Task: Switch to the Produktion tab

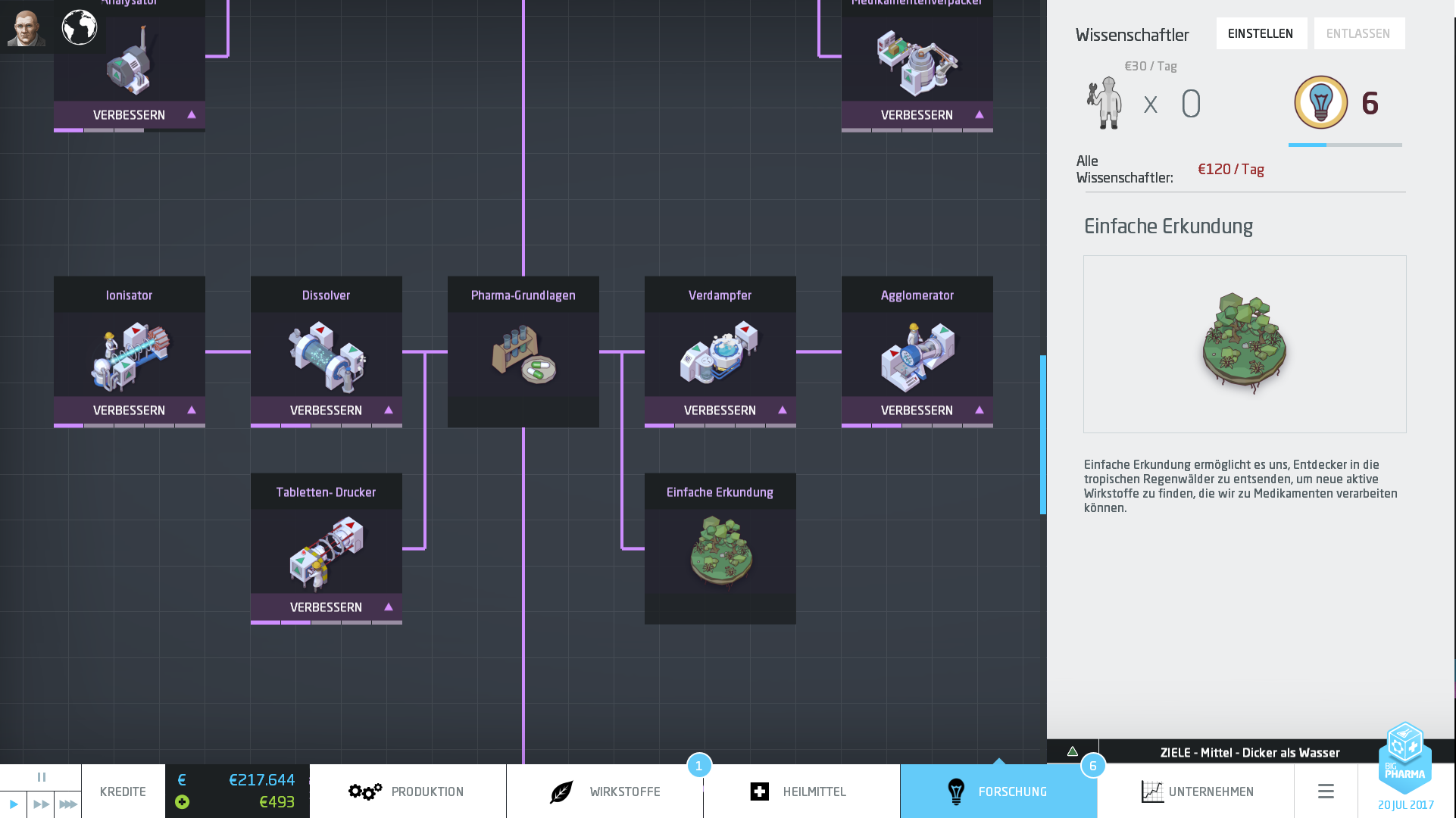Action: (408, 791)
